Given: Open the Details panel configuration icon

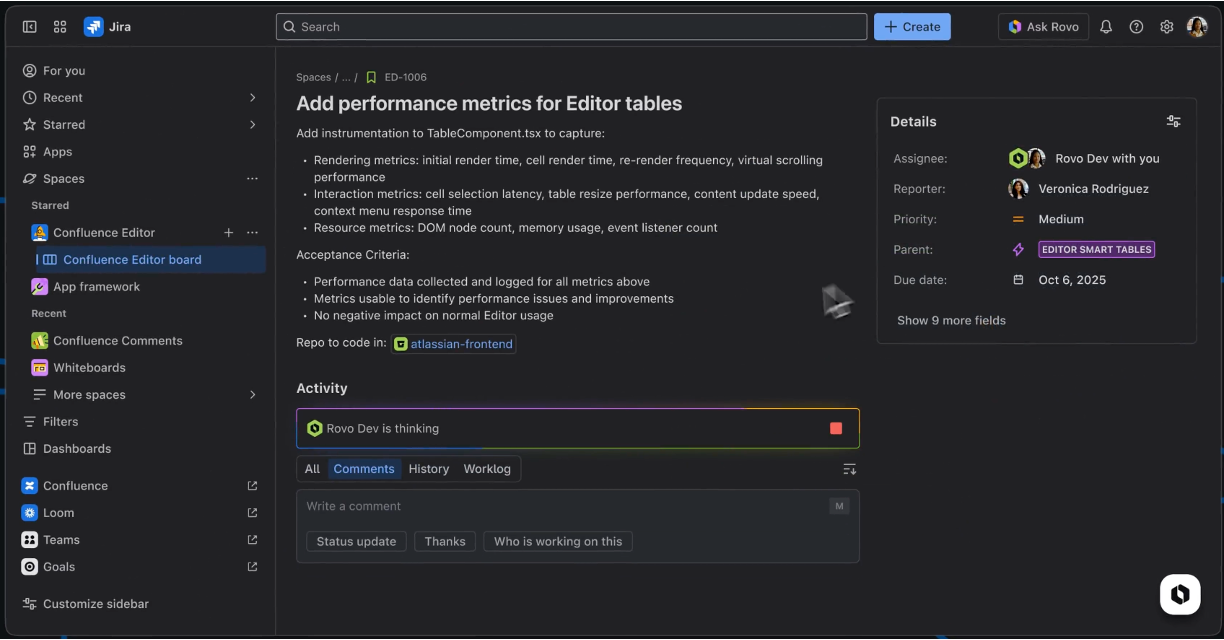Looking at the screenshot, I should [1173, 121].
